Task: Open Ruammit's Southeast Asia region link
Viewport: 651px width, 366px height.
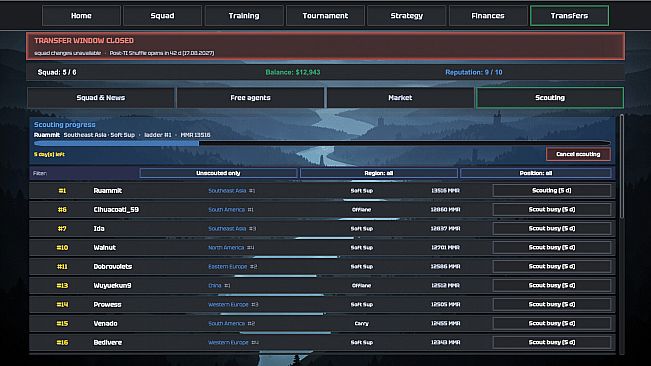Action: point(227,190)
